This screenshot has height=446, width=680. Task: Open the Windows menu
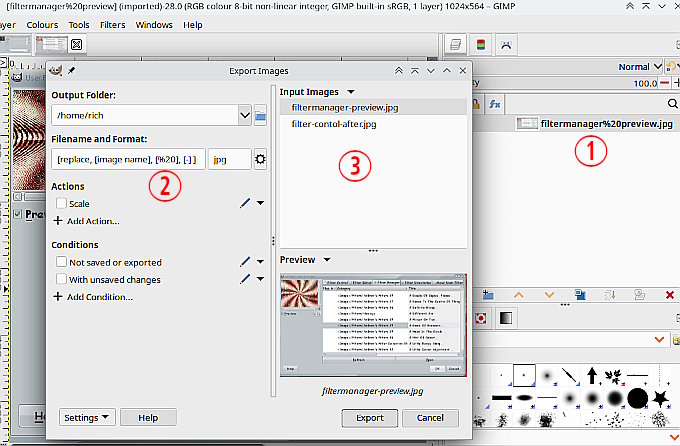(x=154, y=25)
